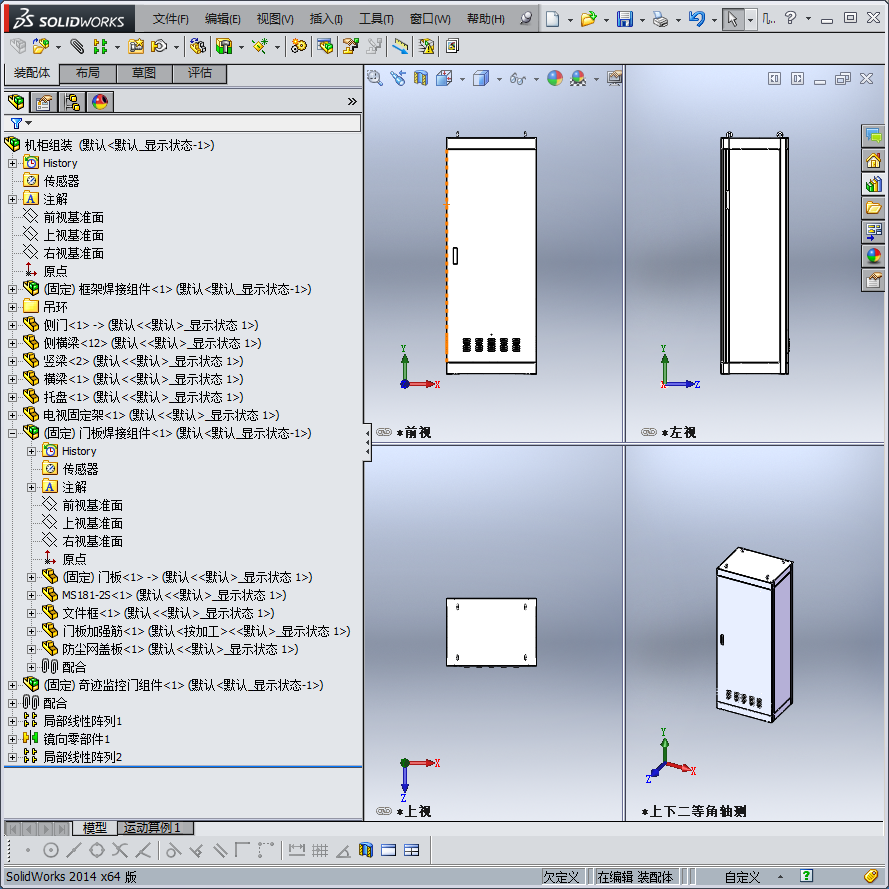The width and height of the screenshot is (889, 889).
Task: Toggle the Center Point quick snap
Action: pos(51,850)
